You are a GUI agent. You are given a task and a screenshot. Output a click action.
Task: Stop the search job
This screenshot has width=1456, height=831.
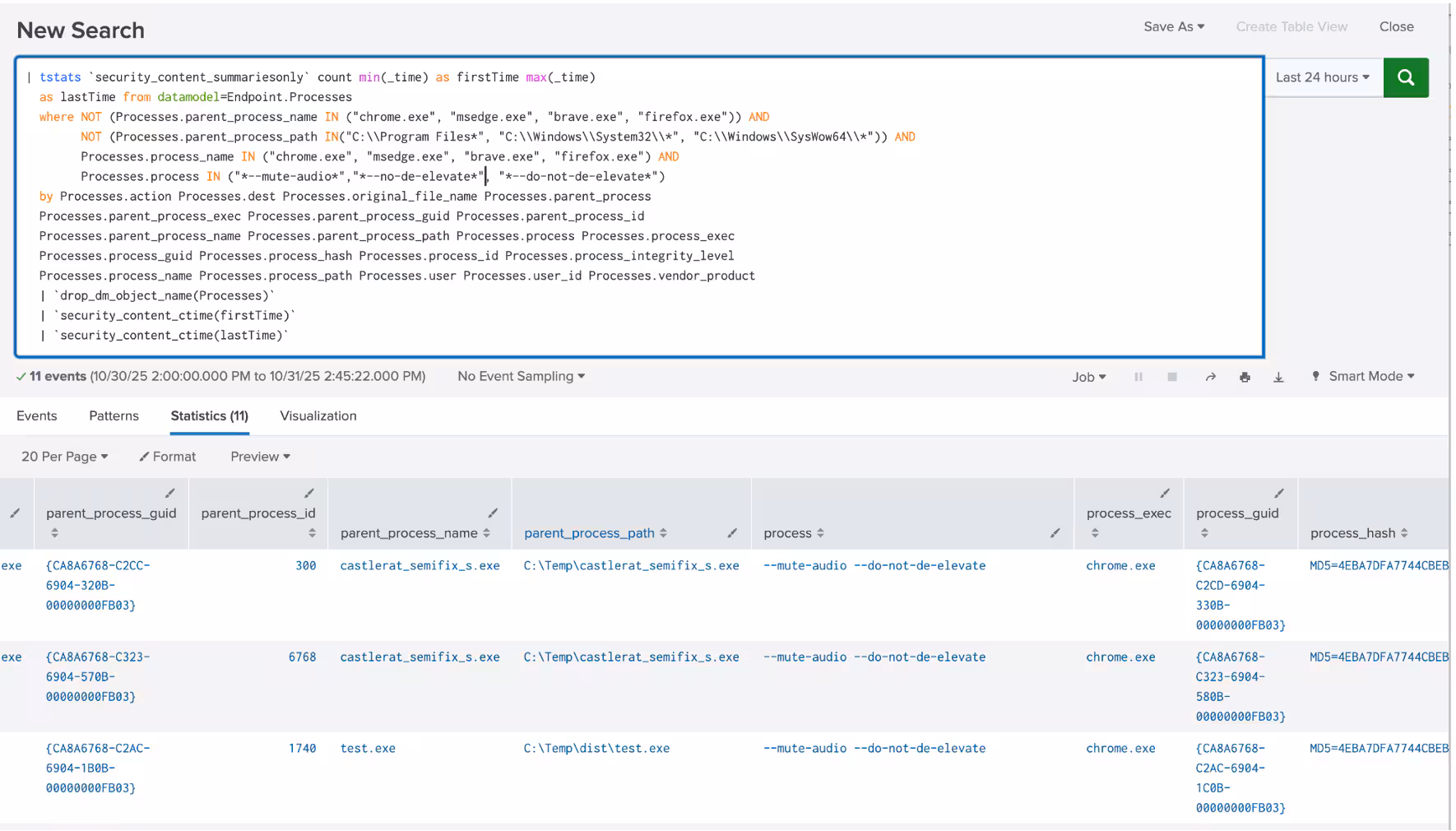point(1172,377)
